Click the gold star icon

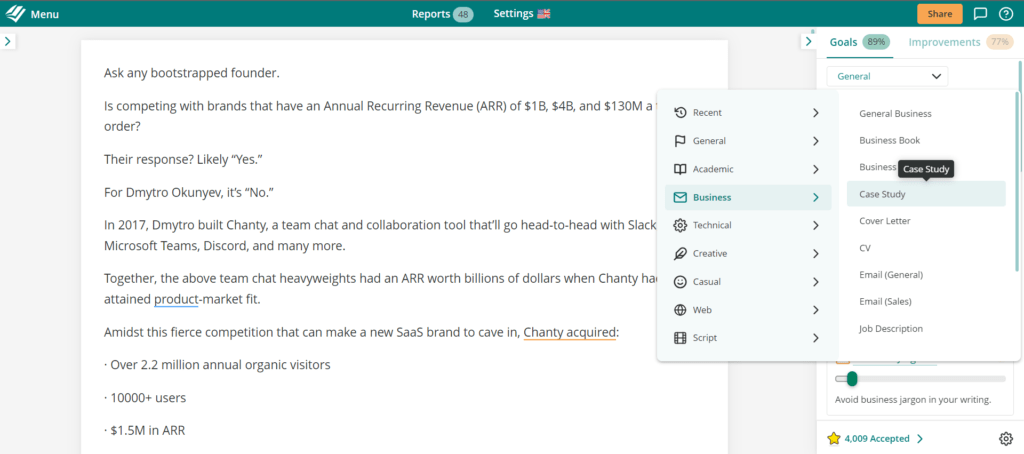[x=833, y=438]
